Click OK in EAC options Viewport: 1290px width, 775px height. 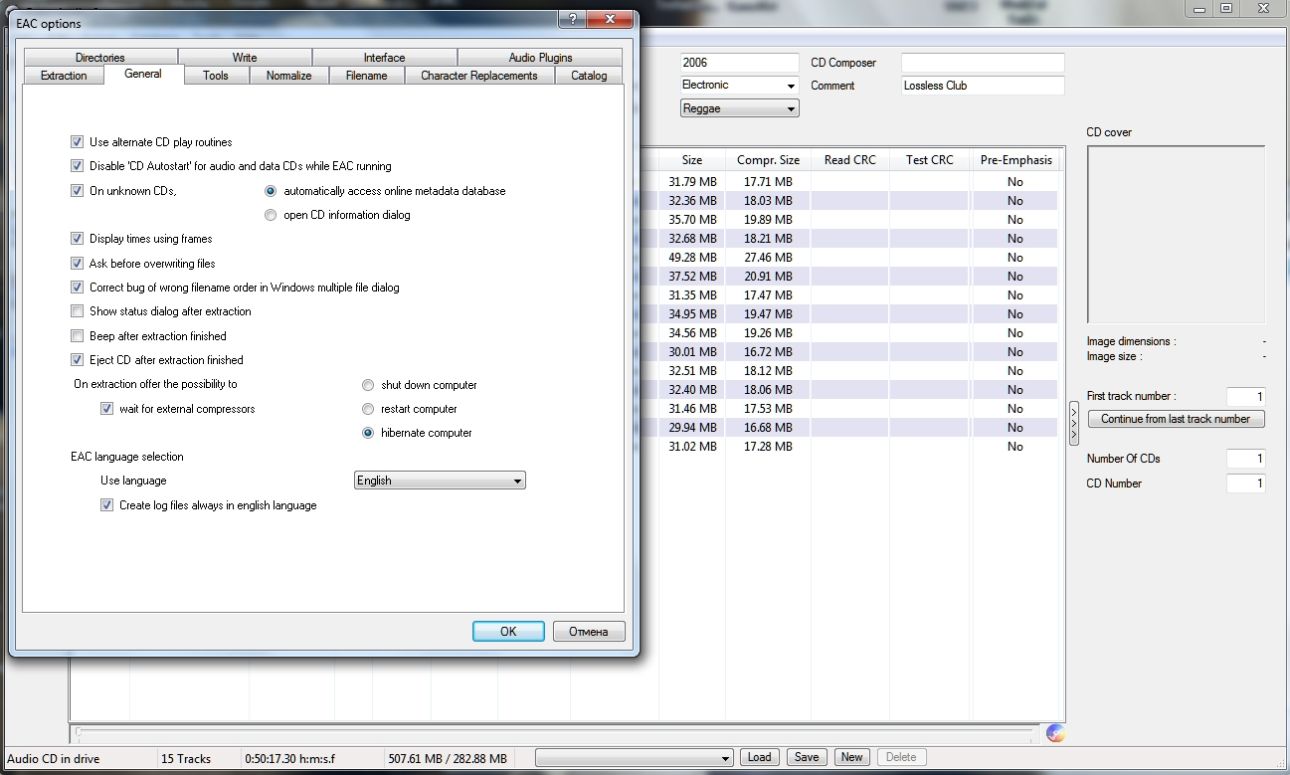508,631
